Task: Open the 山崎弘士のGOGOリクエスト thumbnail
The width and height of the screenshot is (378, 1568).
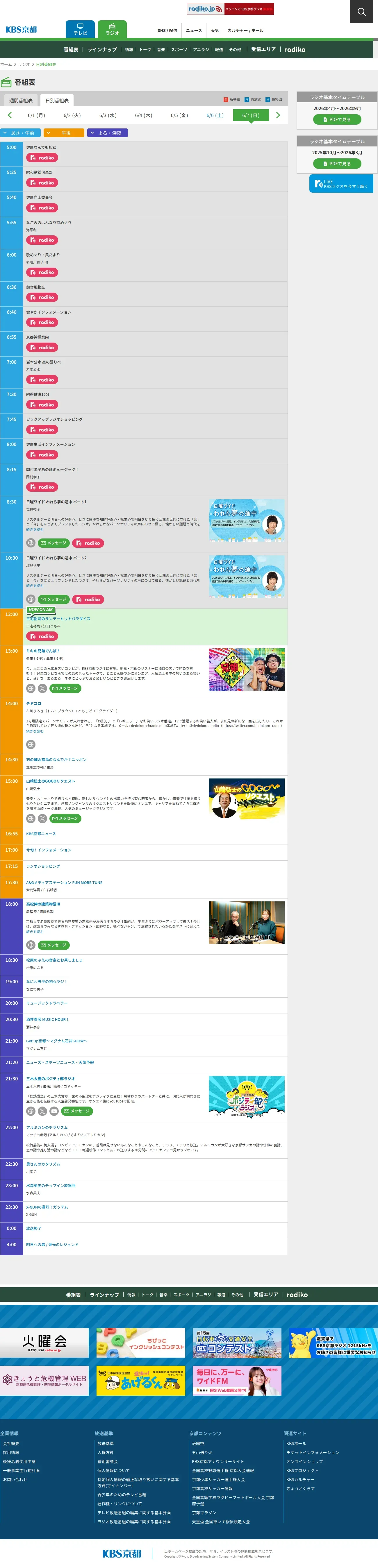Action: (247, 799)
